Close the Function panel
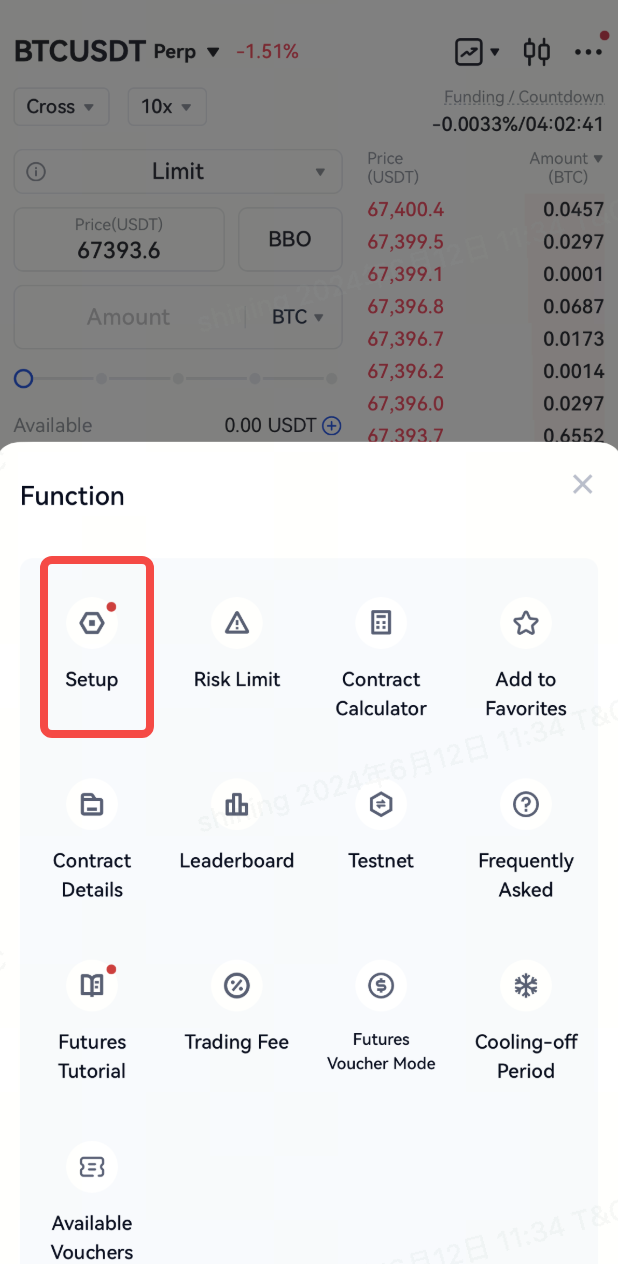Viewport: 618px width, 1264px height. point(582,485)
